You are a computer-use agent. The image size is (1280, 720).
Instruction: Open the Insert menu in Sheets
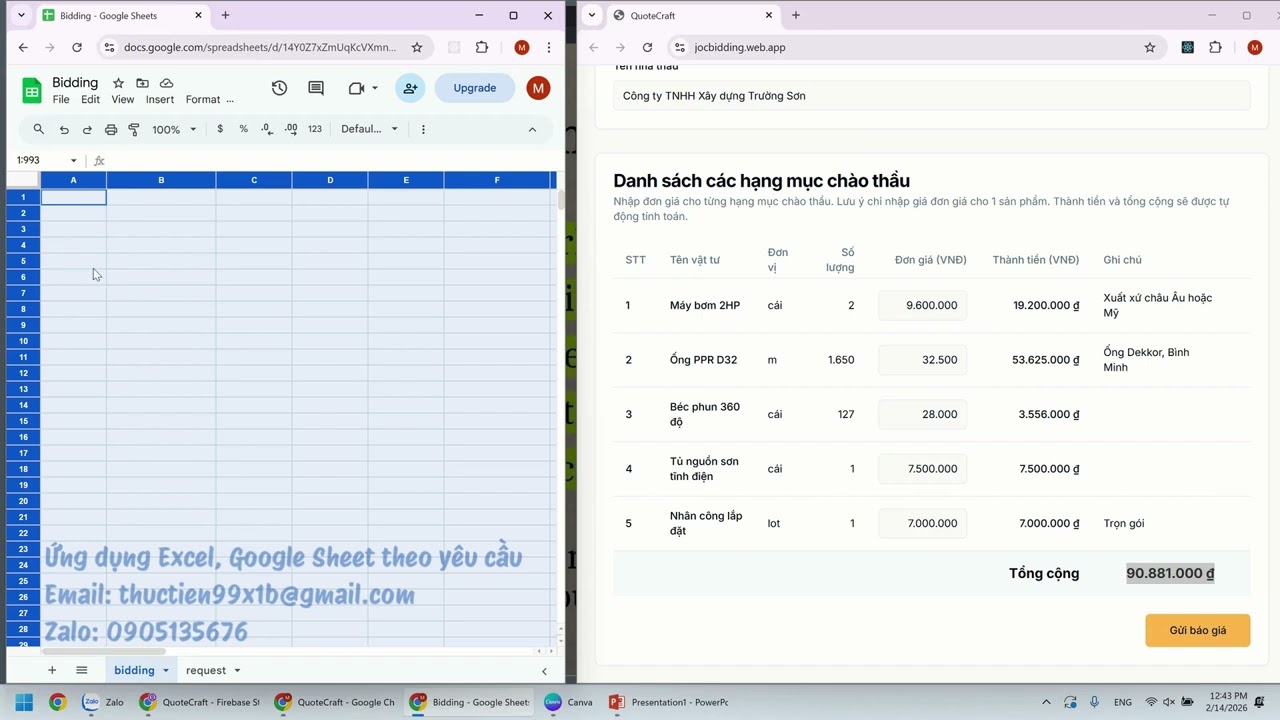tap(160, 100)
